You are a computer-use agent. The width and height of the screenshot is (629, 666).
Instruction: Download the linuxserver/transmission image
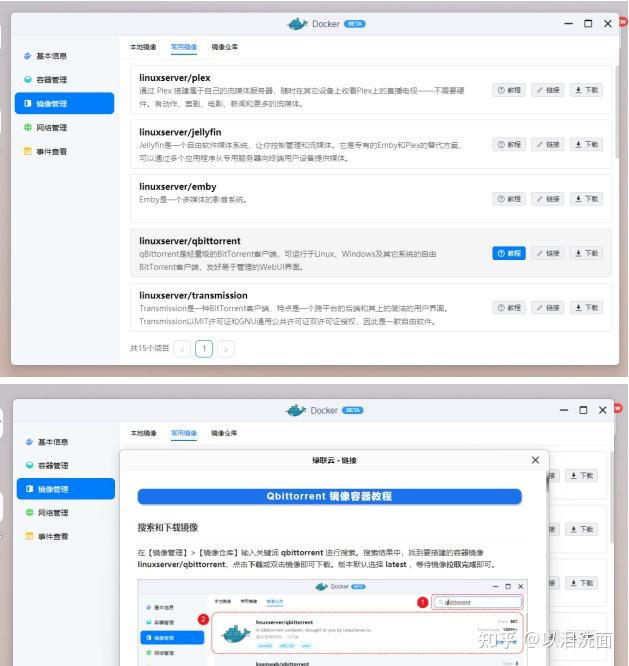(x=586, y=308)
